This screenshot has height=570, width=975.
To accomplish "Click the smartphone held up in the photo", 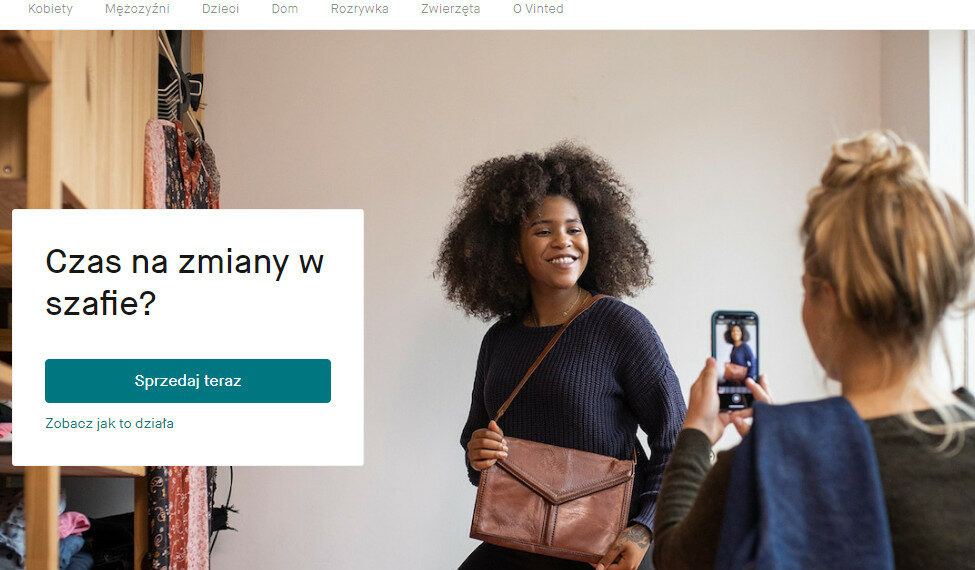I will coord(735,361).
